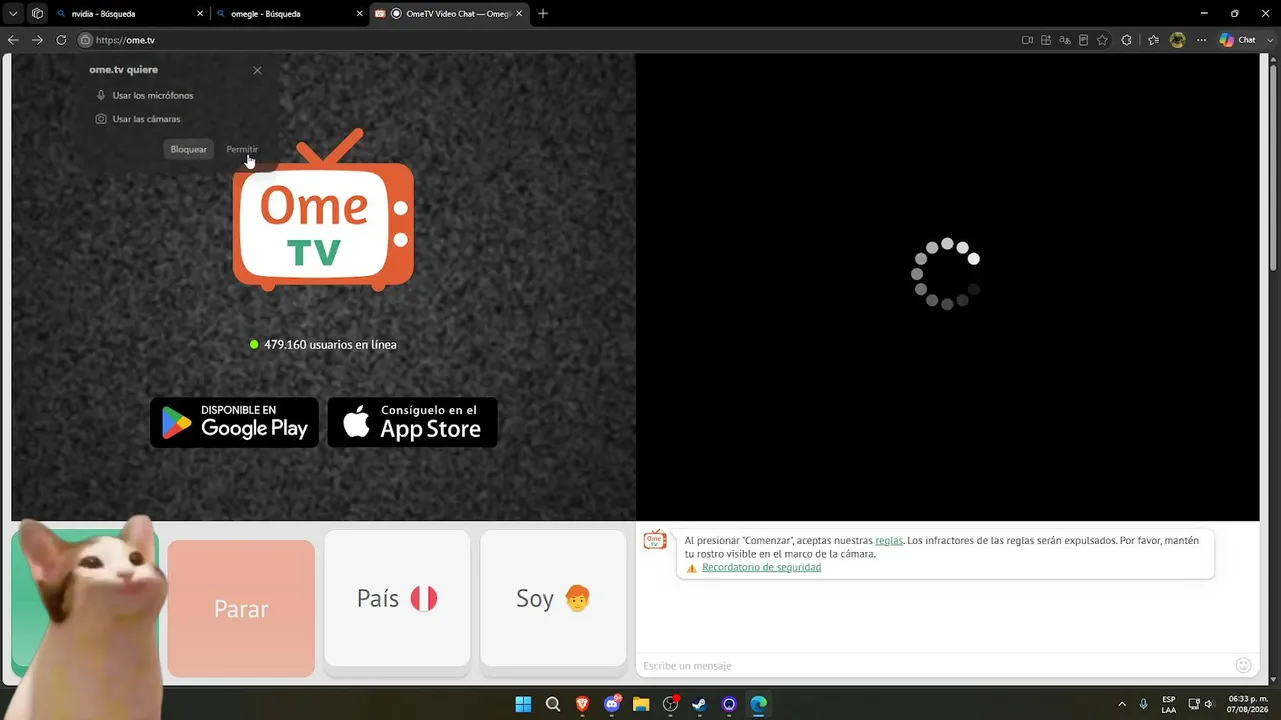
Task: Open the immersive reader icon
Action: click(x=1083, y=40)
